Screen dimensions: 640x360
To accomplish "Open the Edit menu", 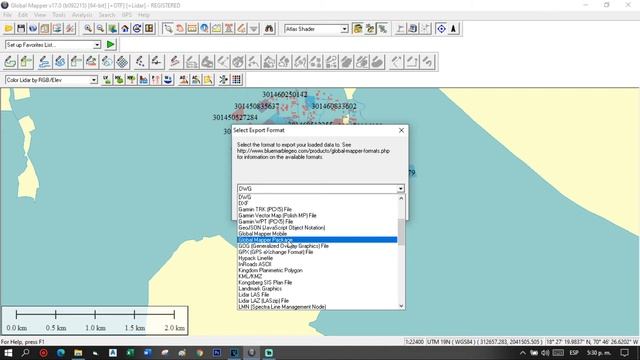I will (23, 15).
